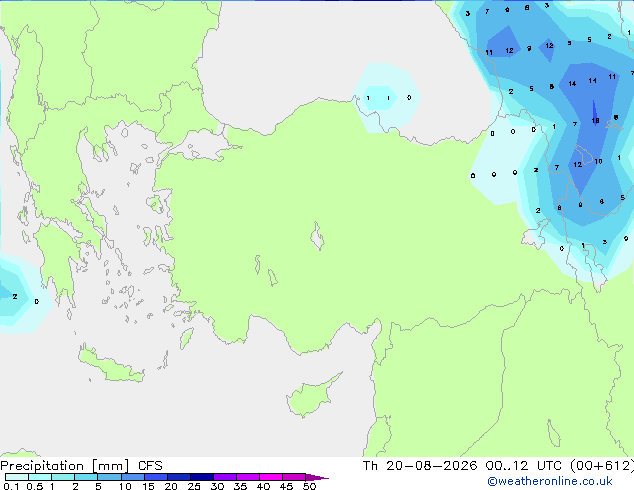Click the 10–15 mm legend color swatch
The width and height of the screenshot is (634, 490).
click(132, 477)
